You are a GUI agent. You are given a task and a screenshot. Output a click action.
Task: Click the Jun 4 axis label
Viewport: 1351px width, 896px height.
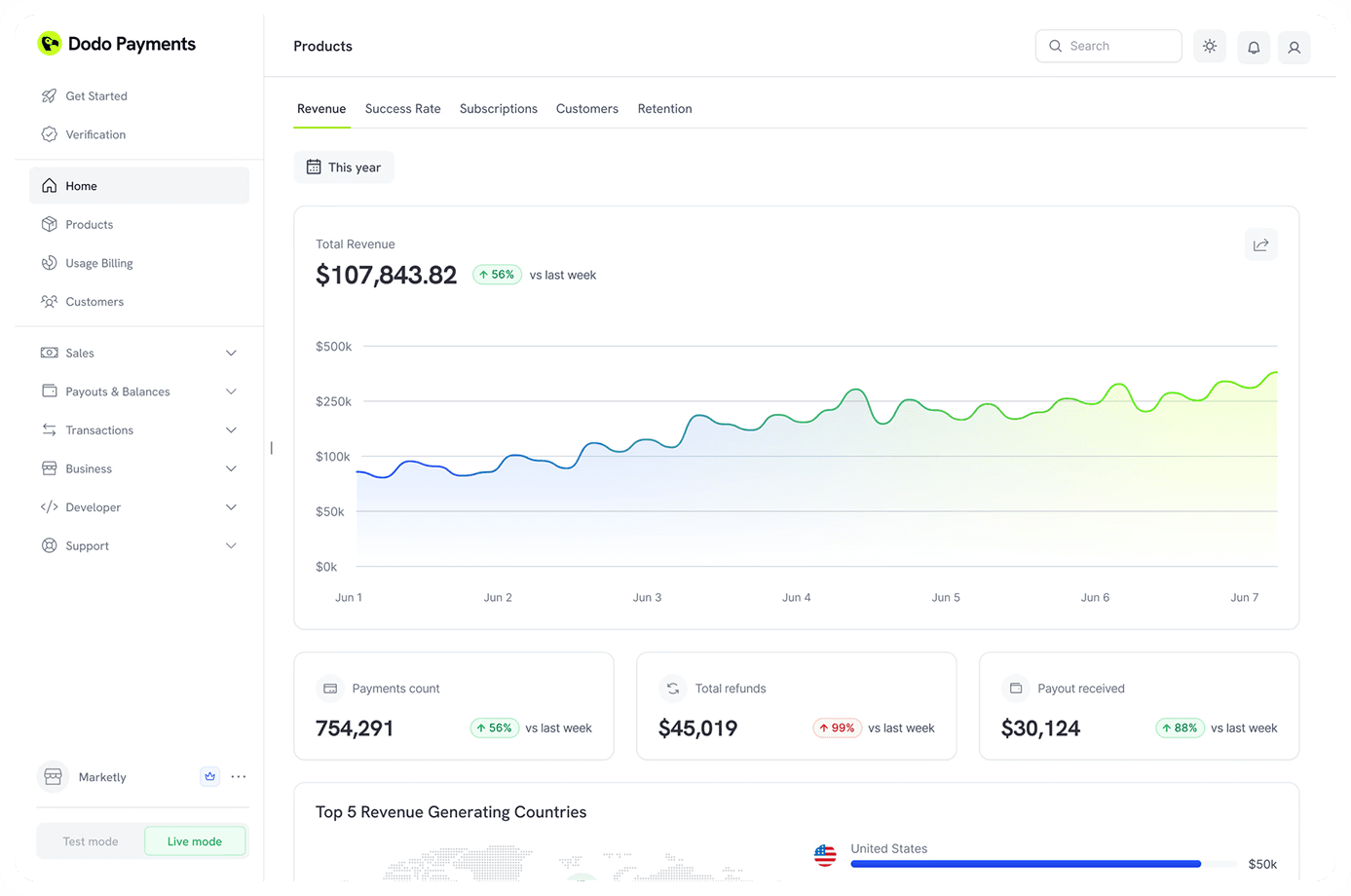[797, 597]
